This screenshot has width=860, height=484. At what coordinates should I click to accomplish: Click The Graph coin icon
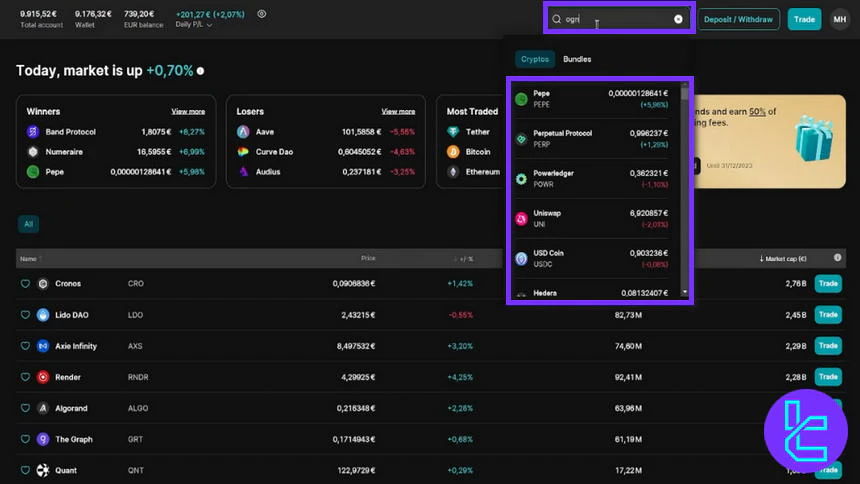coord(43,439)
